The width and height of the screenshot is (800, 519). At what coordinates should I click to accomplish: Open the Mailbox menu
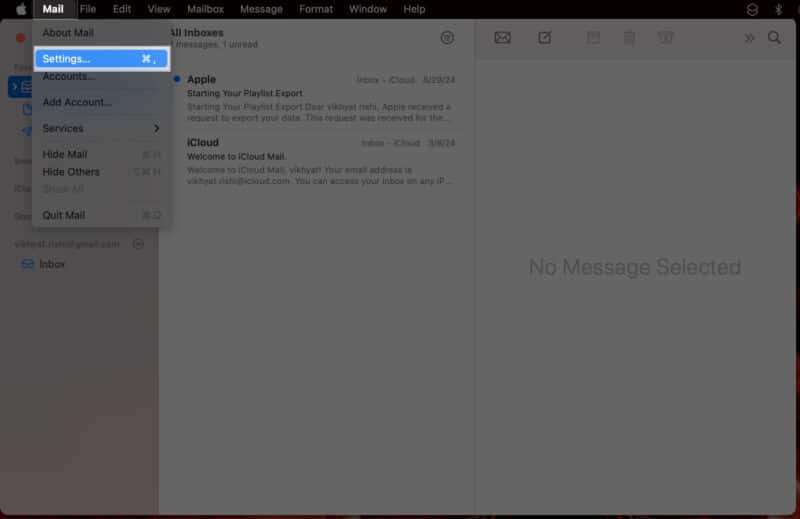pyautogui.click(x=205, y=9)
